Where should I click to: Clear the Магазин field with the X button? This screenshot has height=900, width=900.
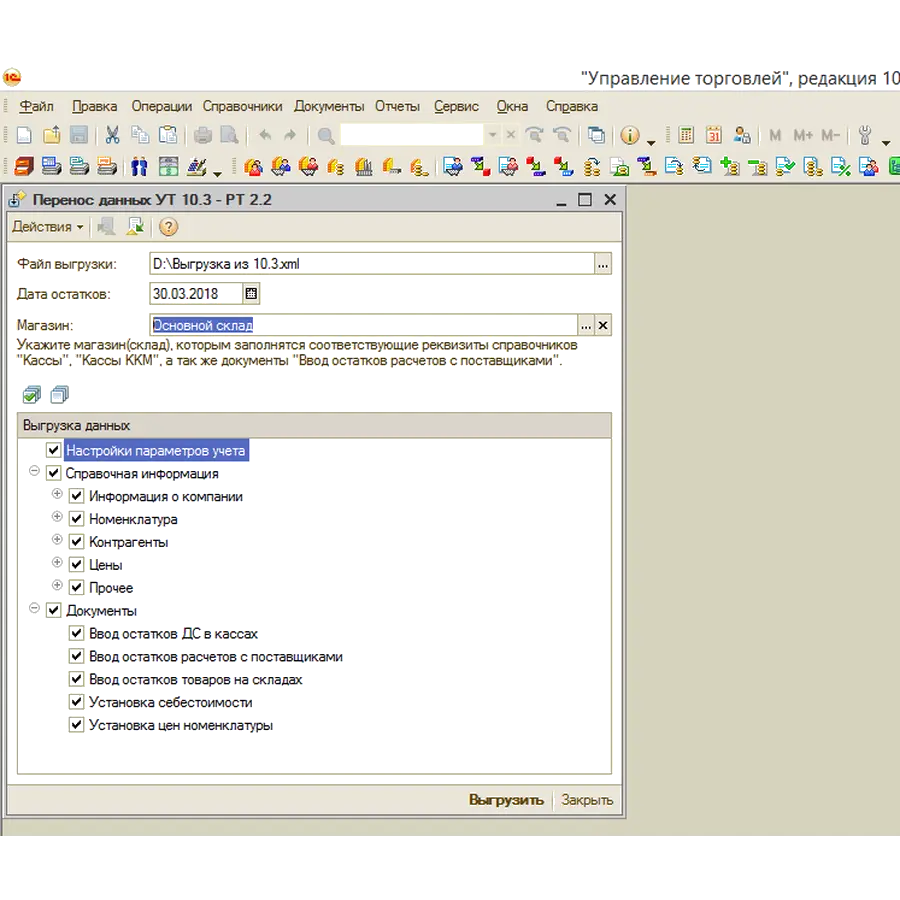[x=603, y=325]
